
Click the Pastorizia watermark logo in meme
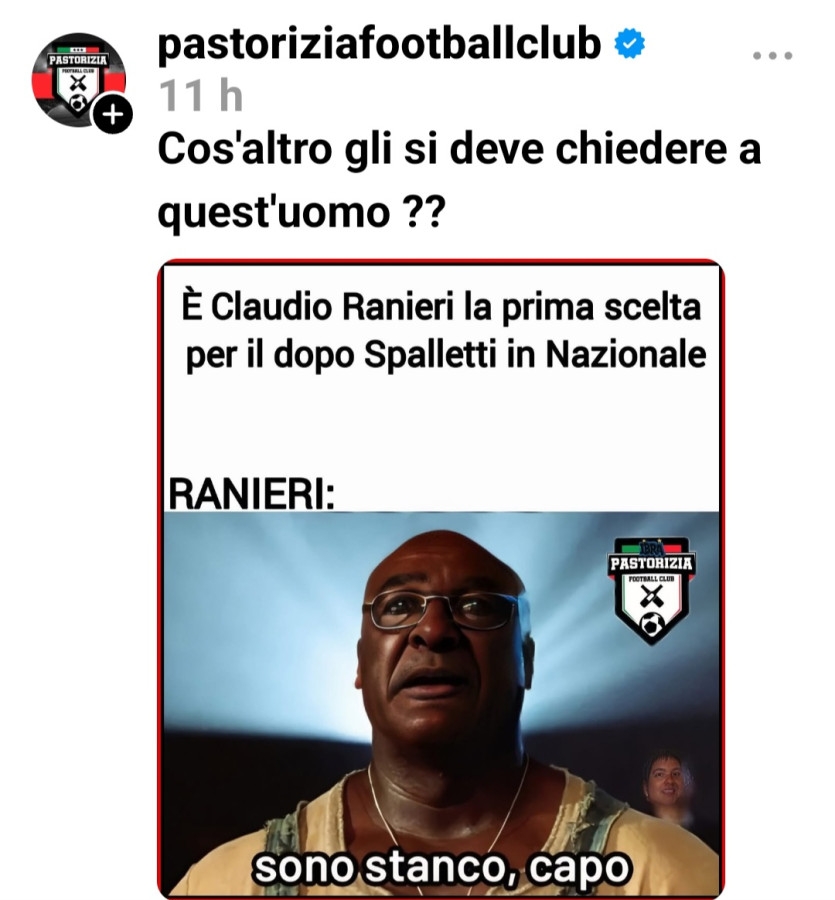click(x=651, y=589)
